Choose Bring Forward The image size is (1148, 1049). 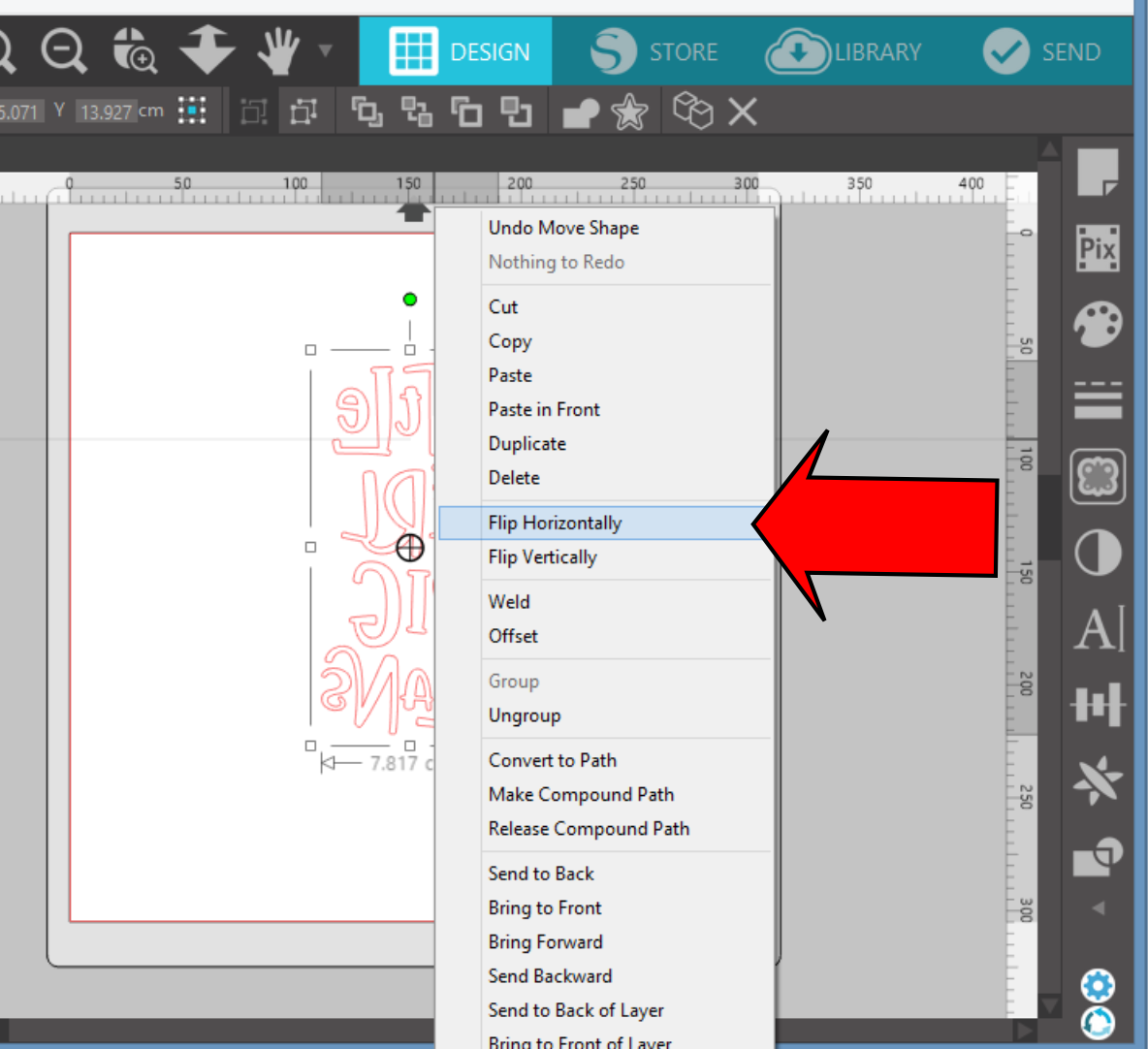(546, 942)
